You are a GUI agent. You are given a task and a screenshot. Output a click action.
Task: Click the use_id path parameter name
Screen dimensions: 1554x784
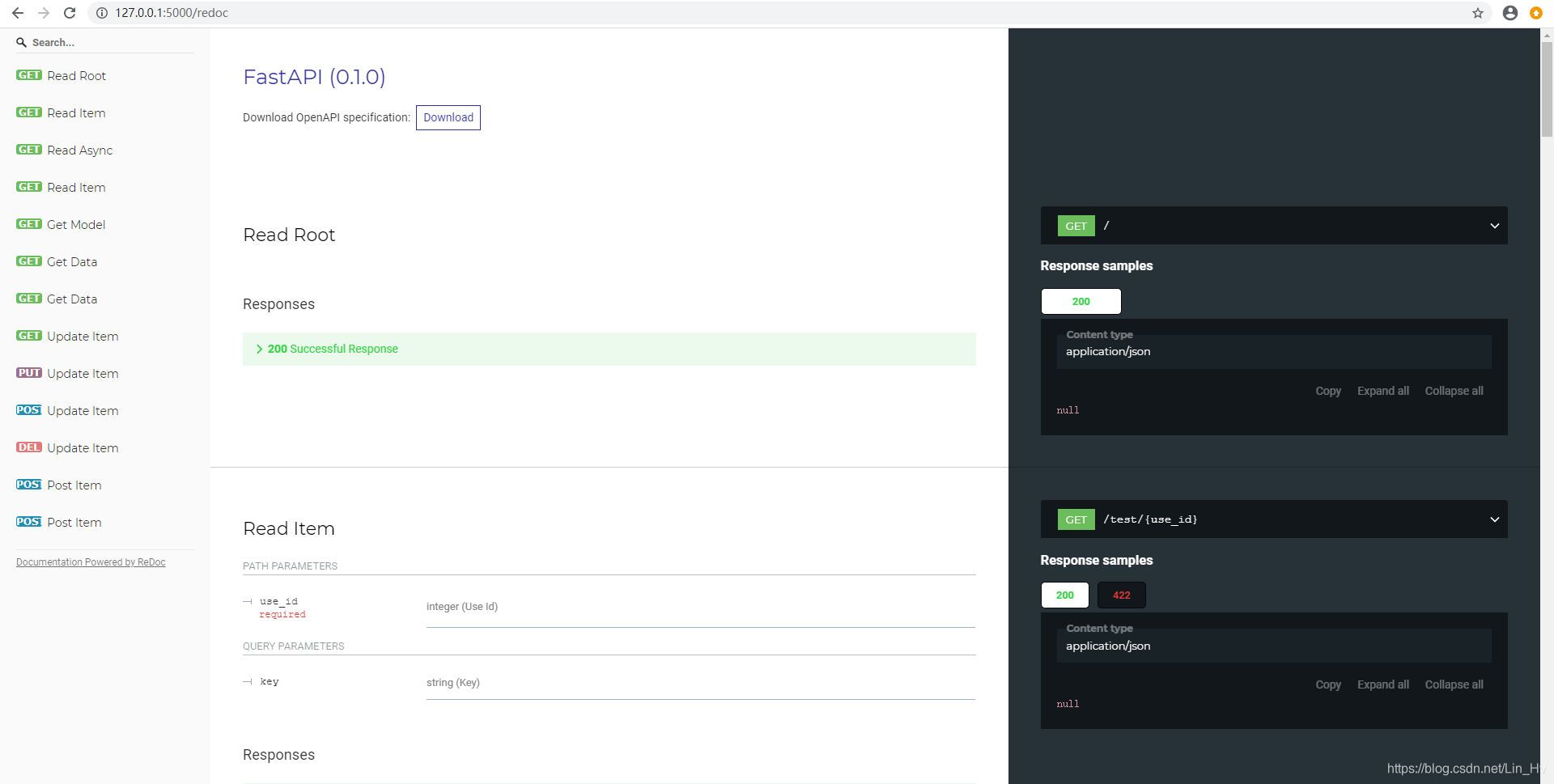279,601
